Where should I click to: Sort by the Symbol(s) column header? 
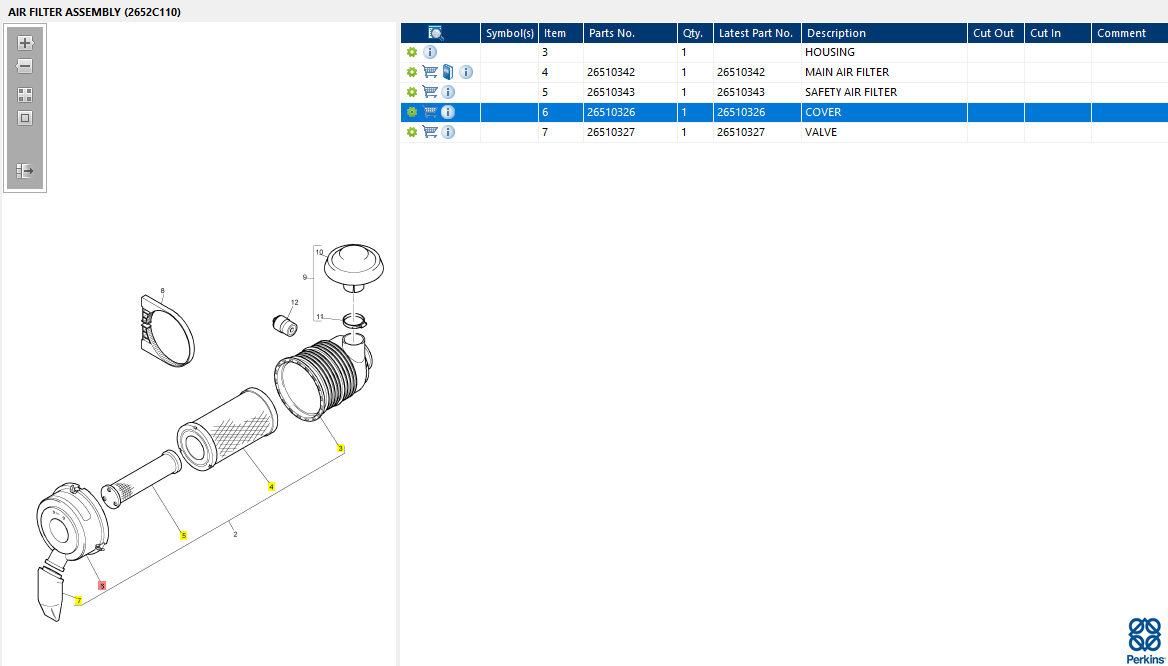[510, 33]
